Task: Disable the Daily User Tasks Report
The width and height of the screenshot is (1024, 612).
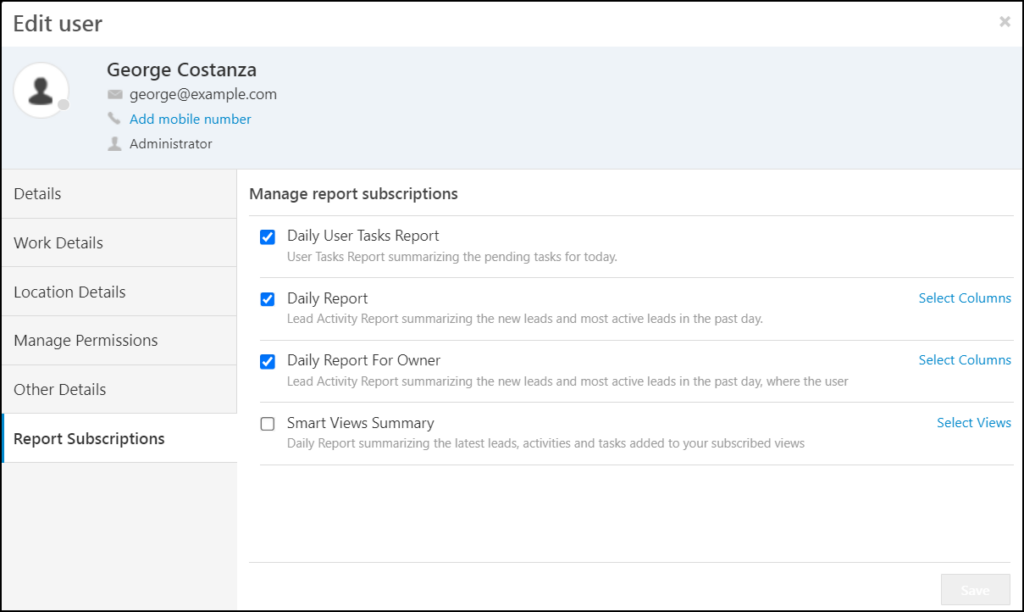Action: click(267, 237)
